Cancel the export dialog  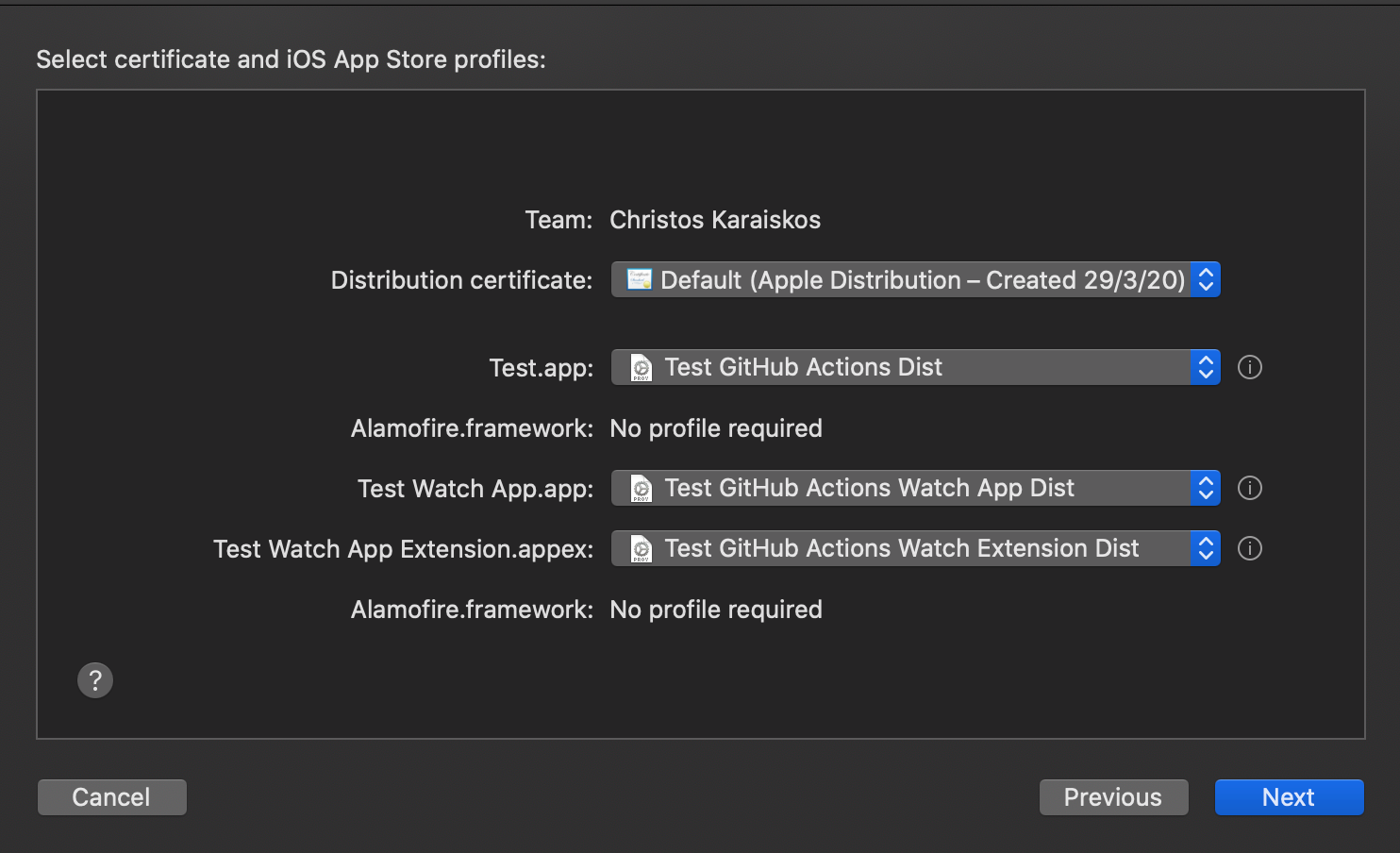pyautogui.click(x=111, y=796)
